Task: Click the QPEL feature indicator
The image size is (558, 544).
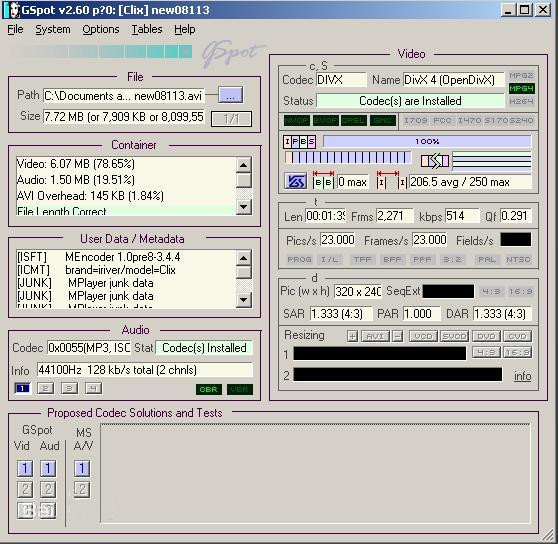Action: point(354,121)
